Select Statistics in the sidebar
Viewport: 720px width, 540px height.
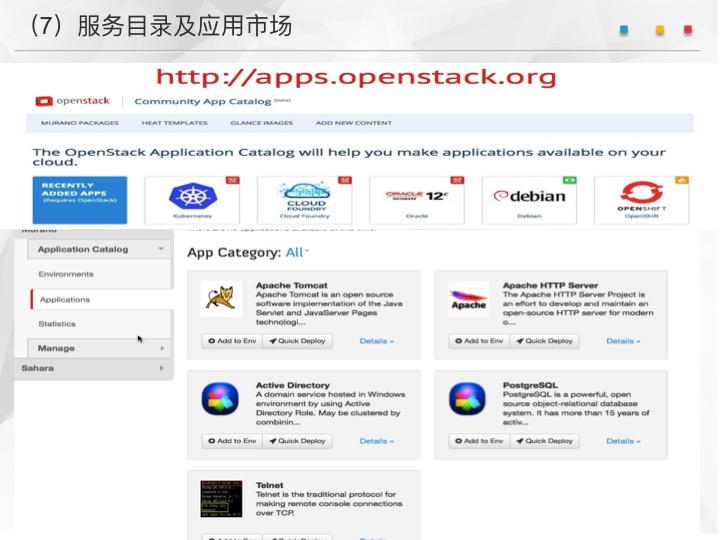pyautogui.click(x=57, y=324)
